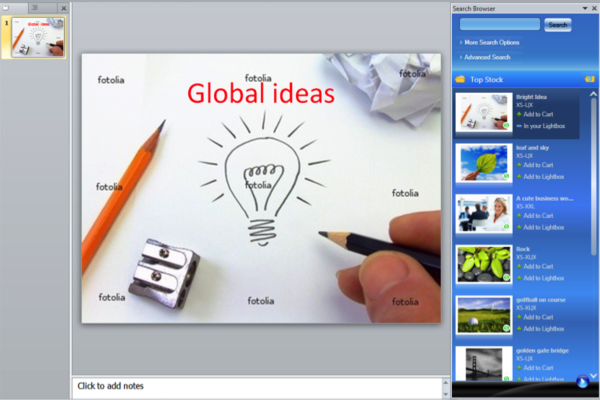Viewport: 600px width, 400px height.
Task: Click the green badge on leaf and sky thumbnail
Action: click(506, 176)
